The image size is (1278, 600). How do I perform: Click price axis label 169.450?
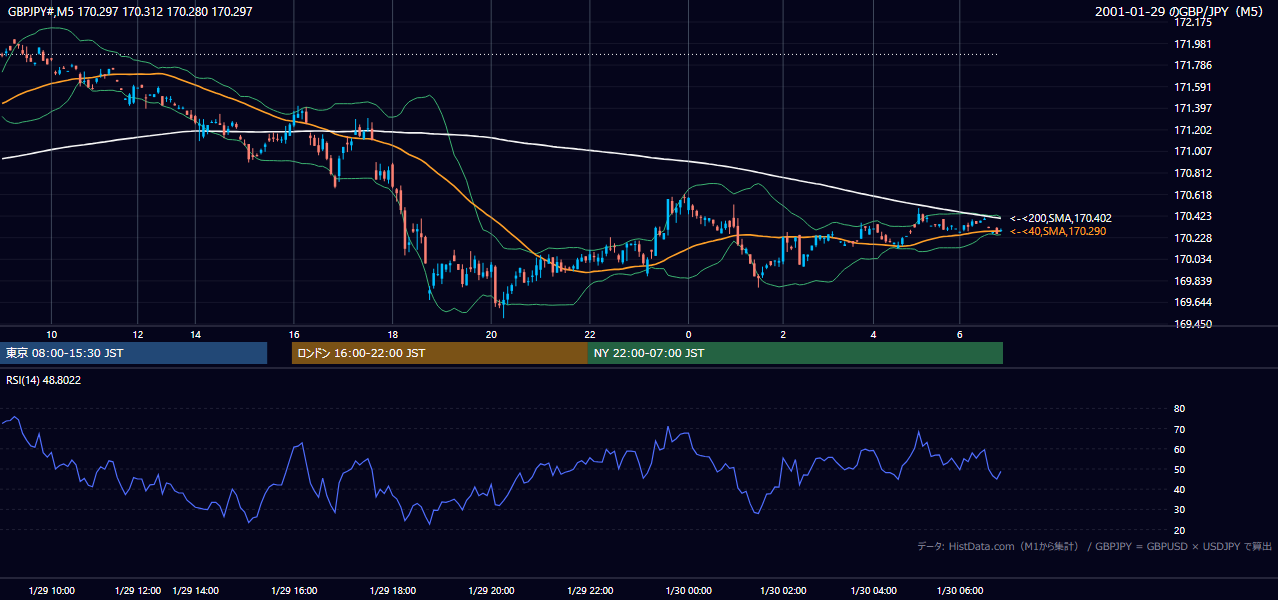point(1193,324)
